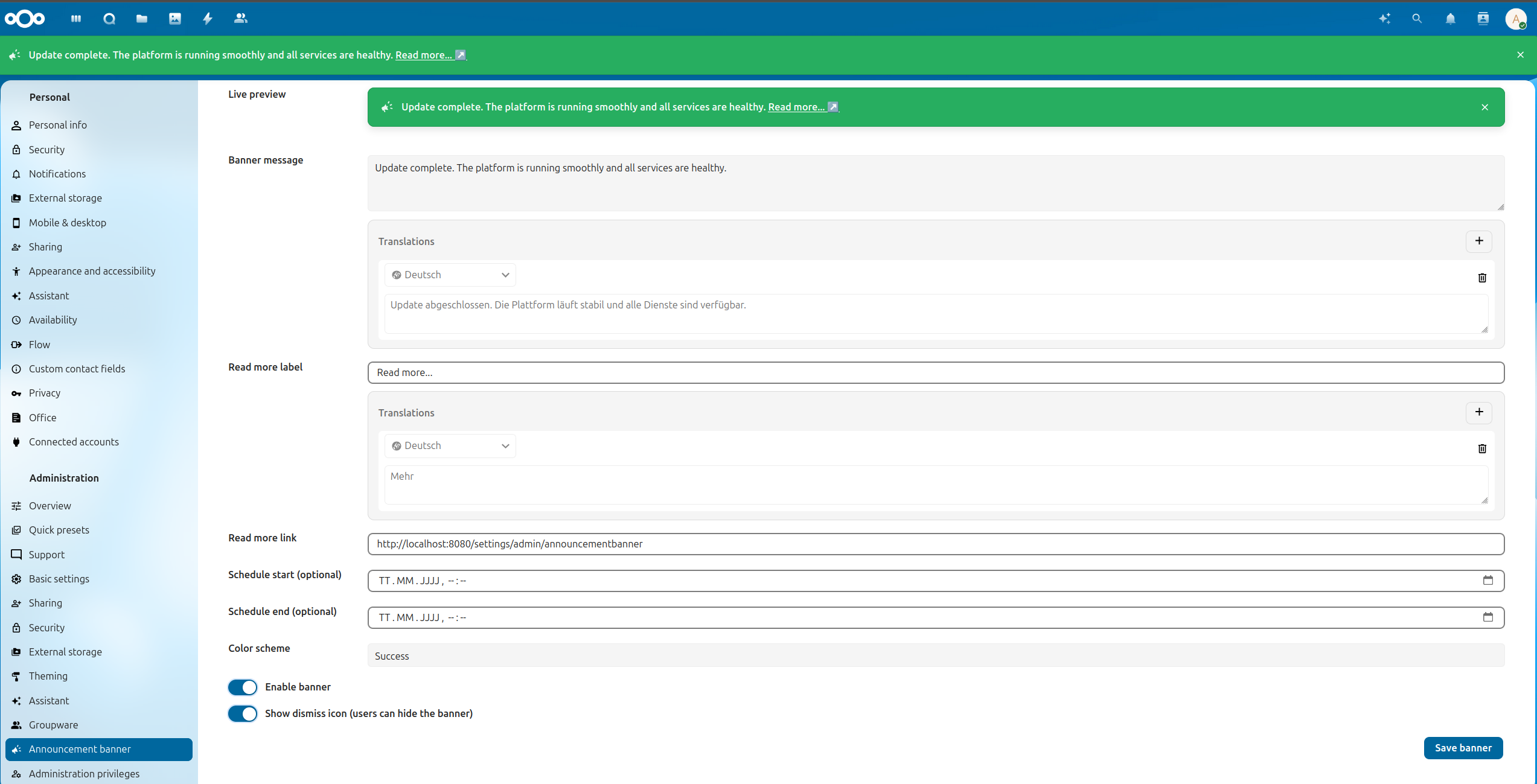Open the Photos app
Viewport: 1537px width, 784px height.
[174, 19]
